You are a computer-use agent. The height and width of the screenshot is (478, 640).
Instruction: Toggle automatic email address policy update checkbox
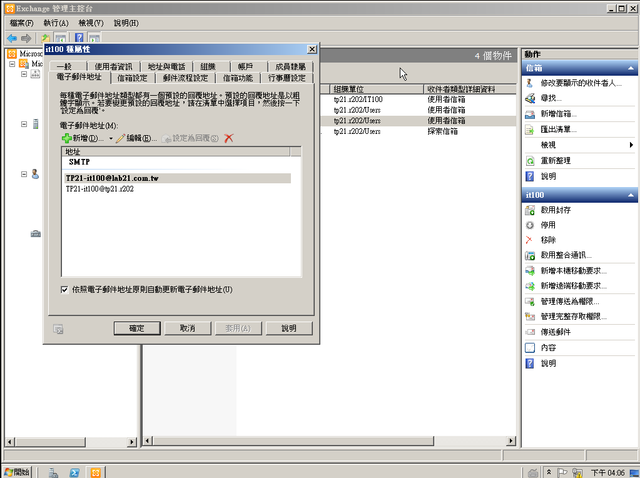point(64,290)
